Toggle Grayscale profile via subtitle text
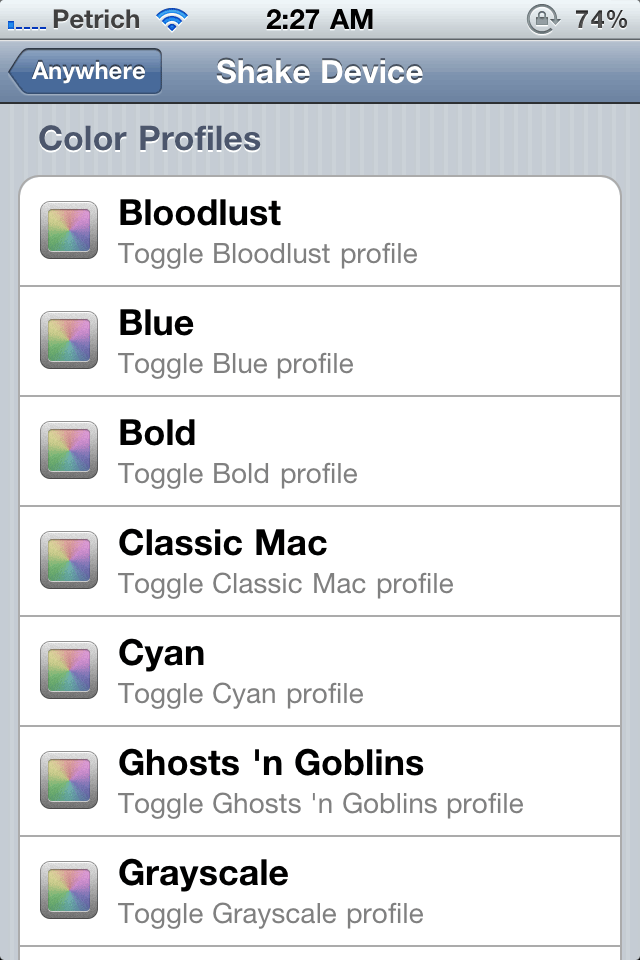 pyautogui.click(x=271, y=913)
